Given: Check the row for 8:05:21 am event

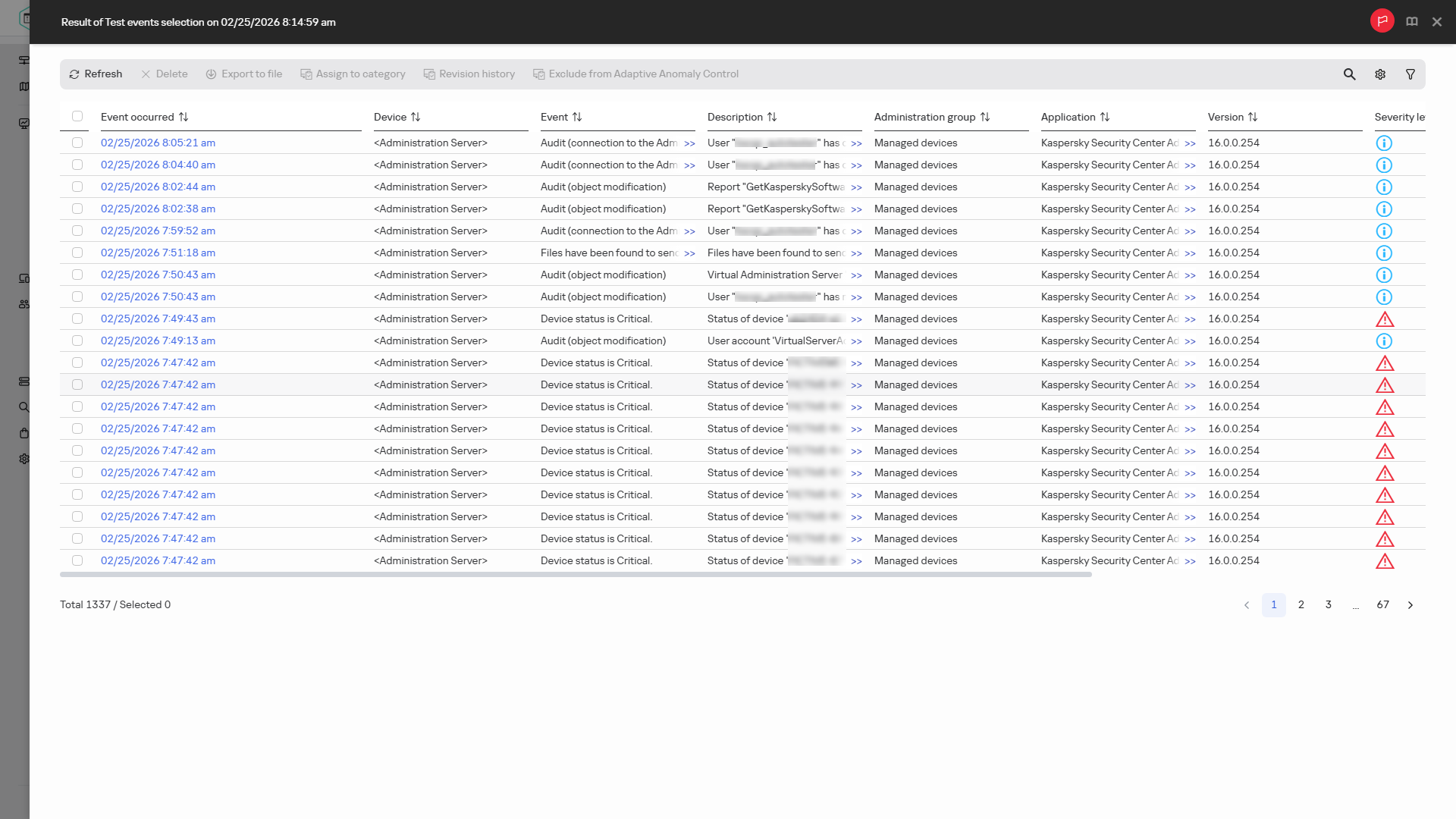Looking at the screenshot, I should click(x=77, y=143).
